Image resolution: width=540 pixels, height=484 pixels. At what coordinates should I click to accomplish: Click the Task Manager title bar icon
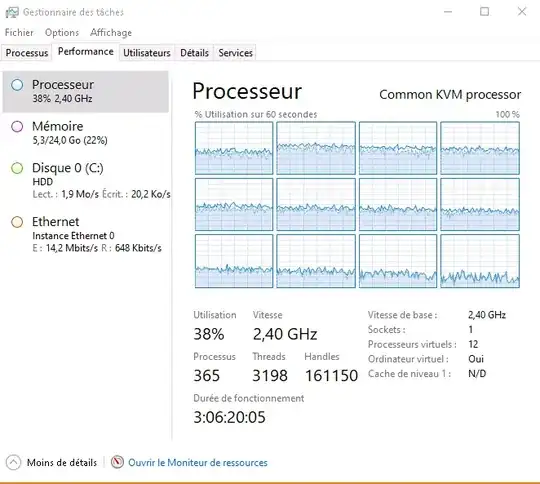click(x=12, y=12)
